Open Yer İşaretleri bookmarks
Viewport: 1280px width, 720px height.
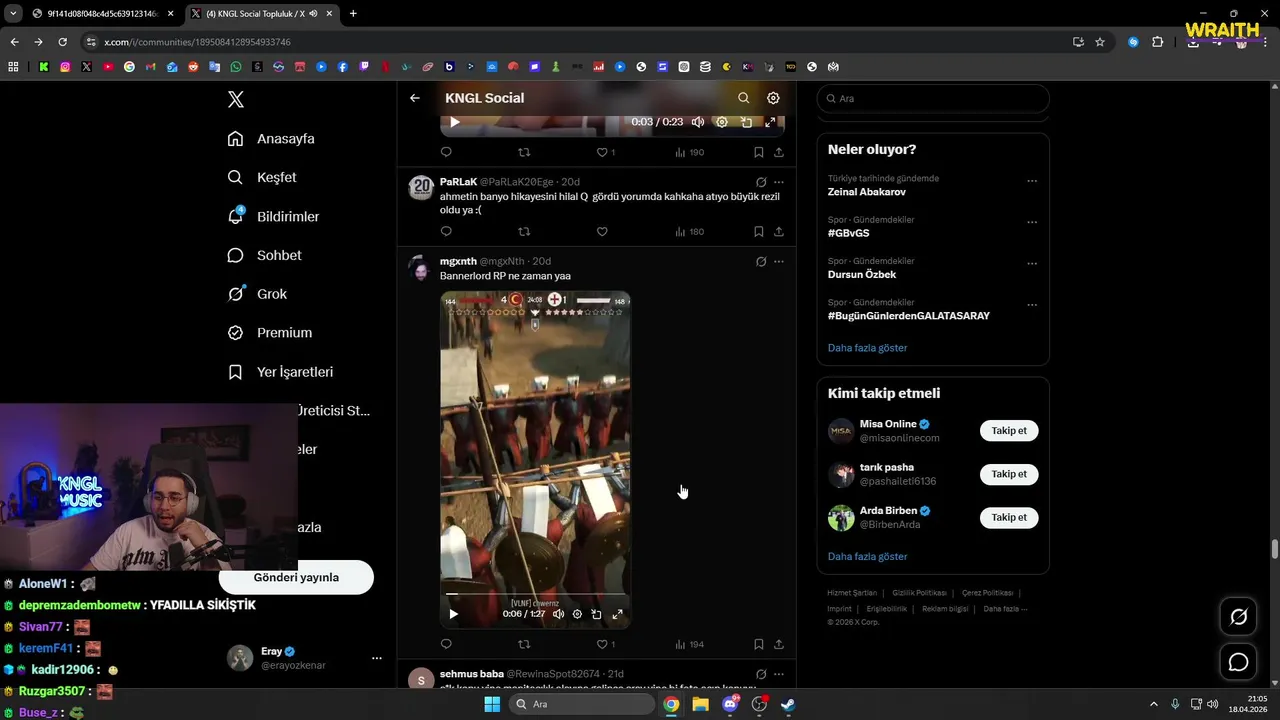tap(280, 372)
